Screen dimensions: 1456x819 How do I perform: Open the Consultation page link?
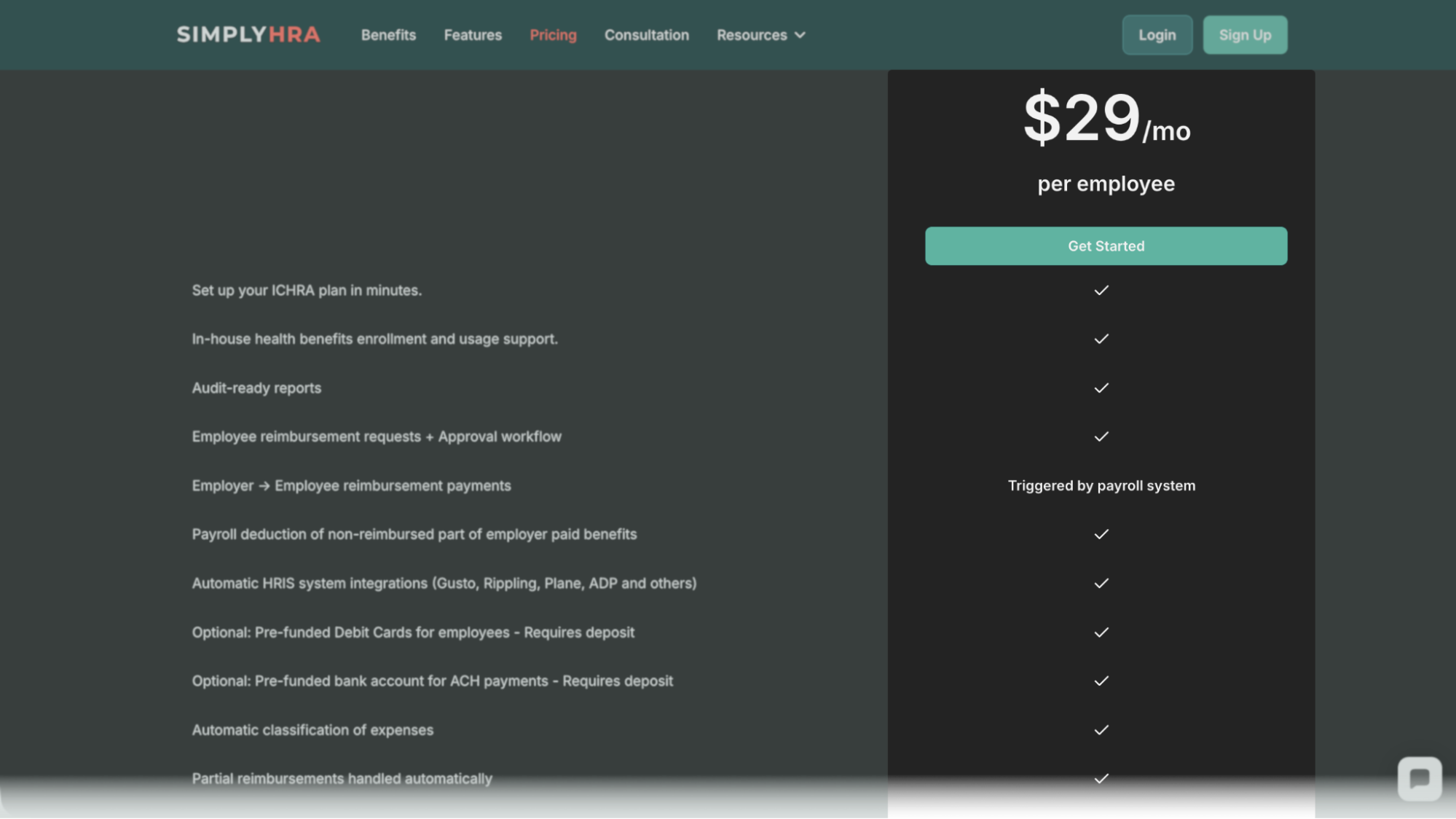(x=646, y=35)
